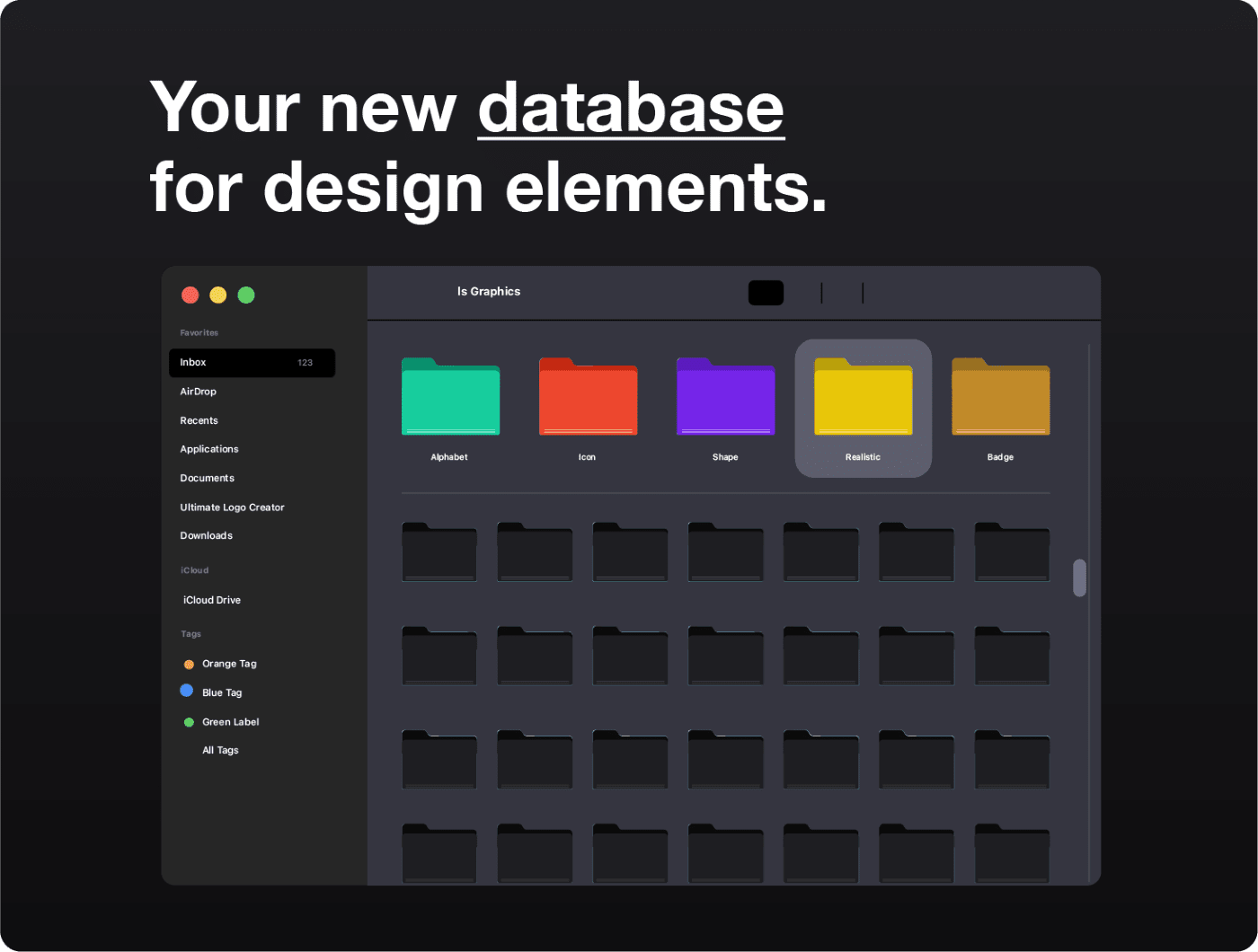Click the first dark folder thumbnail

(439, 552)
